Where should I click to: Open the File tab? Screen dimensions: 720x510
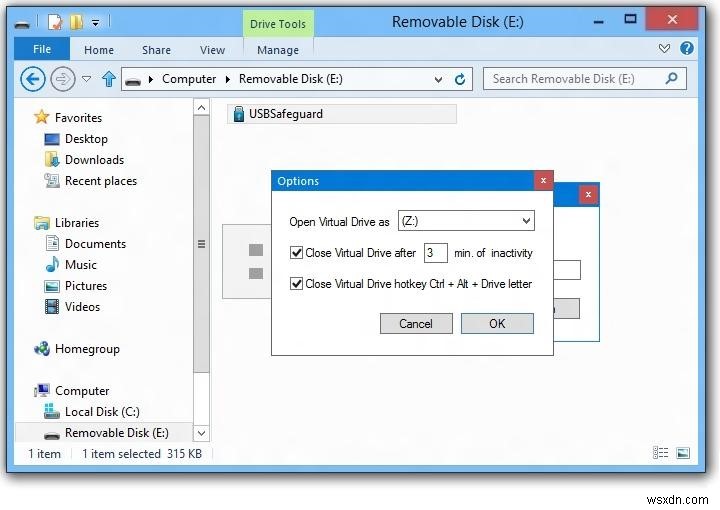(42, 49)
